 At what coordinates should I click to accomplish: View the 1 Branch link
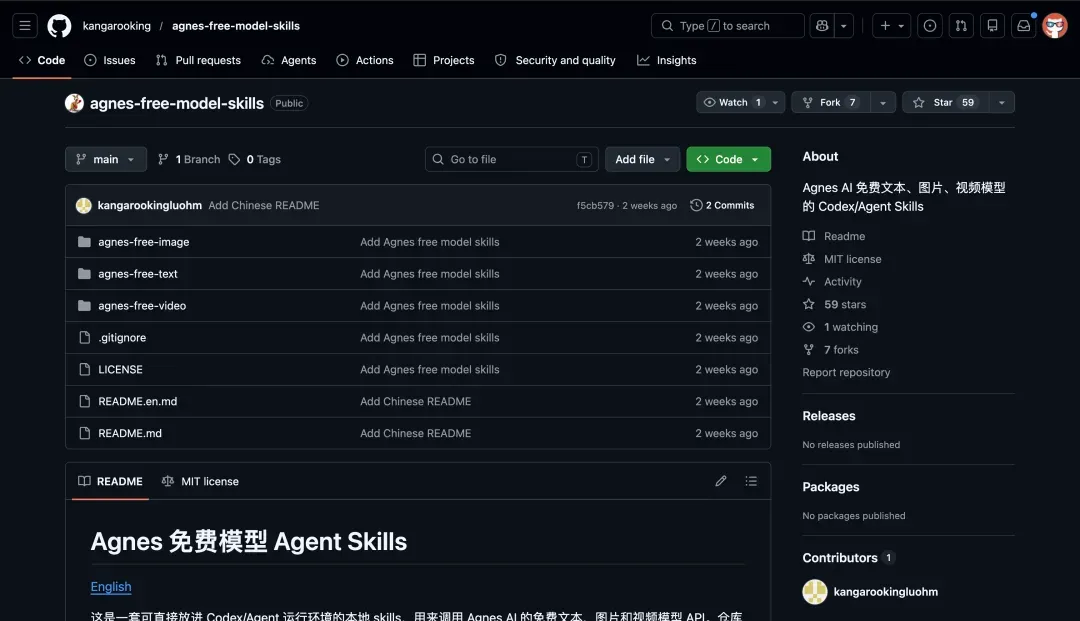click(x=189, y=160)
